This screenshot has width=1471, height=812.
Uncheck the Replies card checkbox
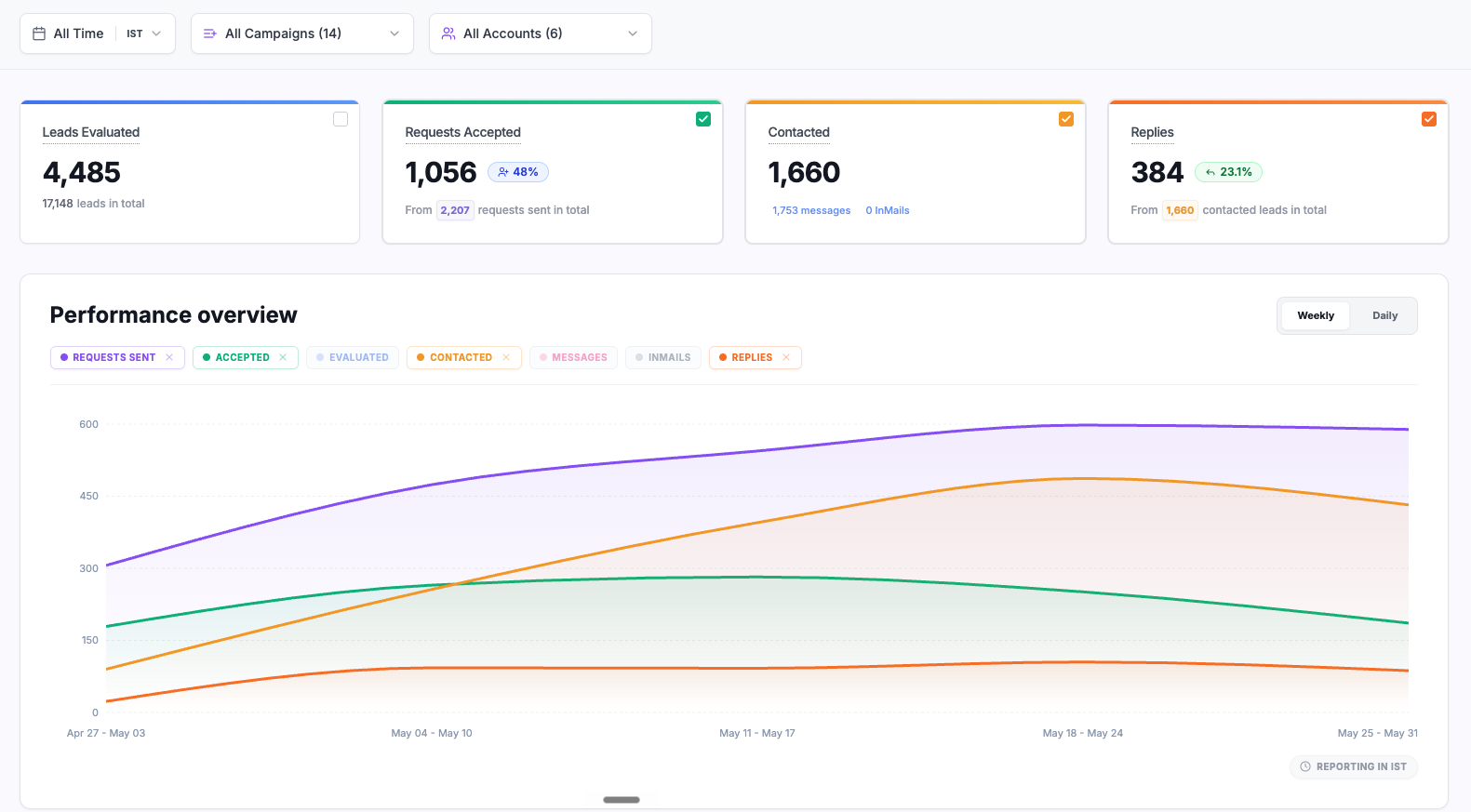click(x=1429, y=119)
